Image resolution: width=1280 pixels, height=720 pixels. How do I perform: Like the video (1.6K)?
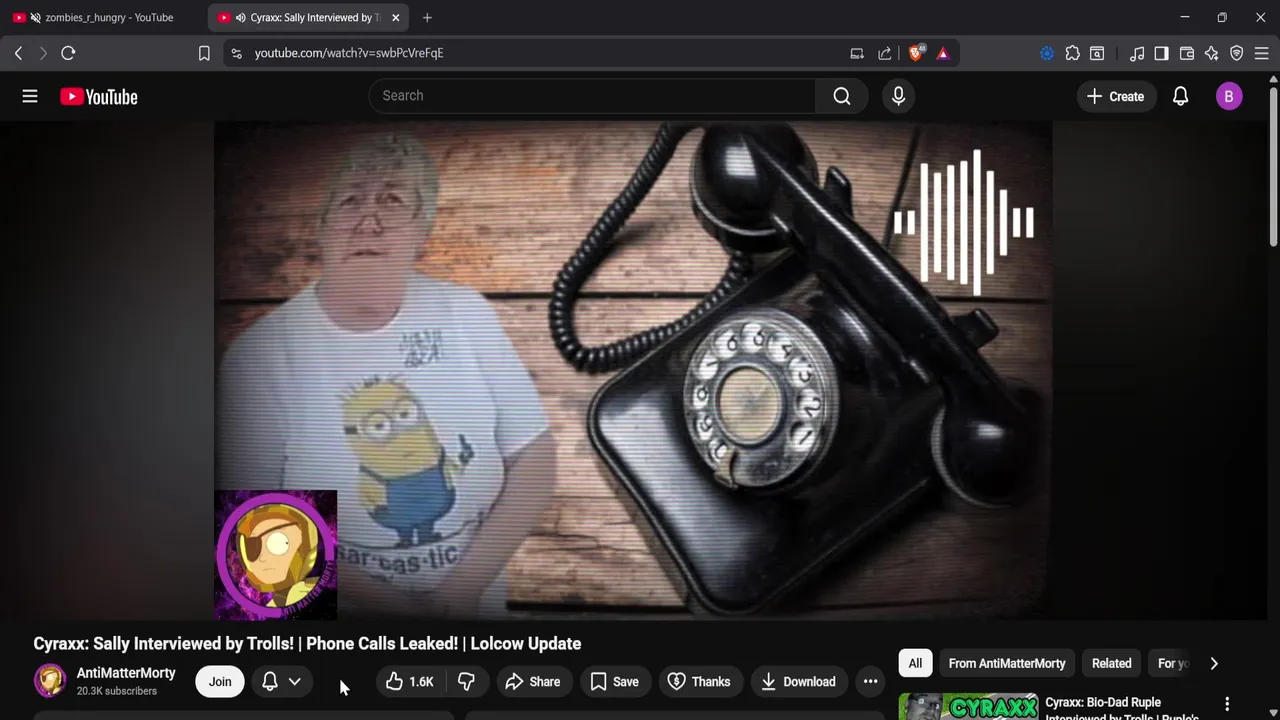[410, 682]
